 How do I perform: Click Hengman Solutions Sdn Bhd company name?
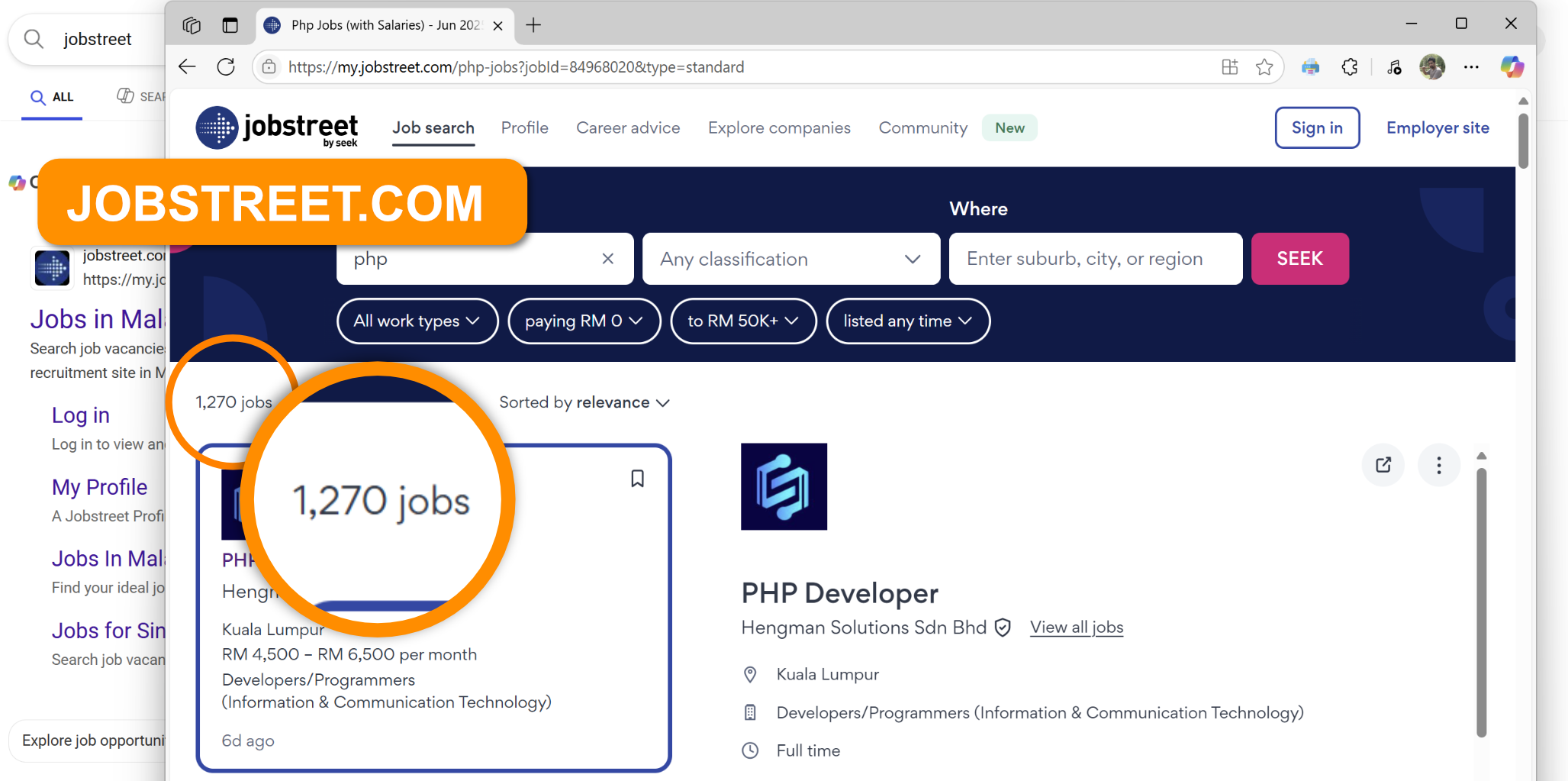tap(864, 628)
